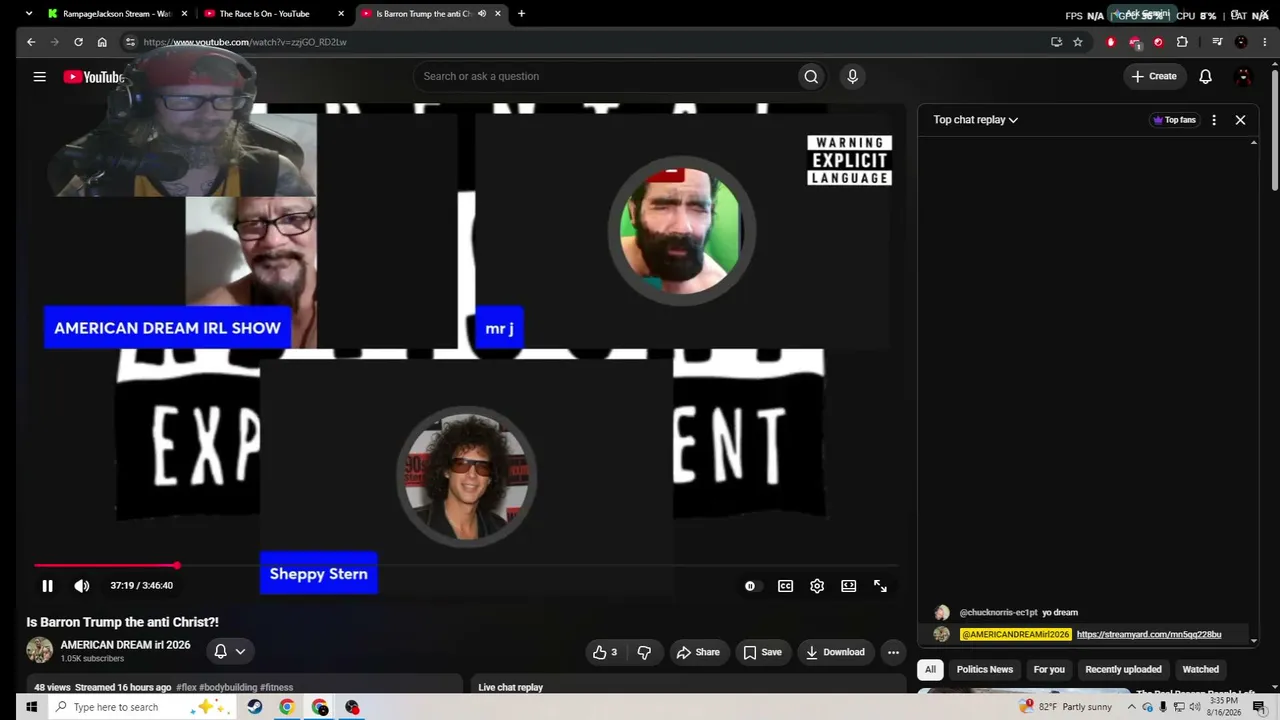
Task: Open Steam from the taskbar
Action: click(x=255, y=707)
